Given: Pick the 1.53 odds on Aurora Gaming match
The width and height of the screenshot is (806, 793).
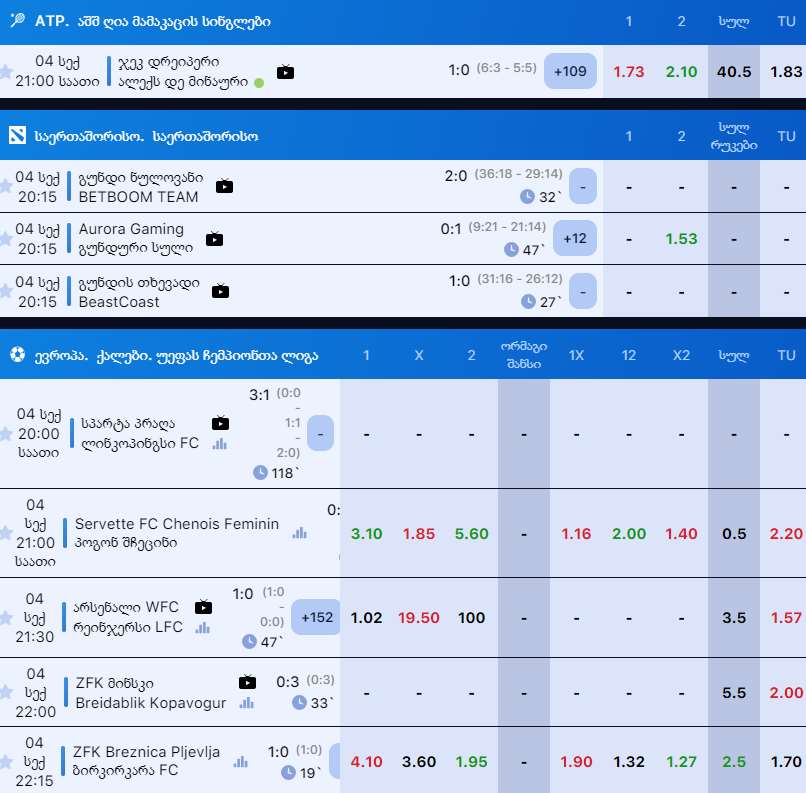Looking at the screenshot, I should tap(681, 239).
